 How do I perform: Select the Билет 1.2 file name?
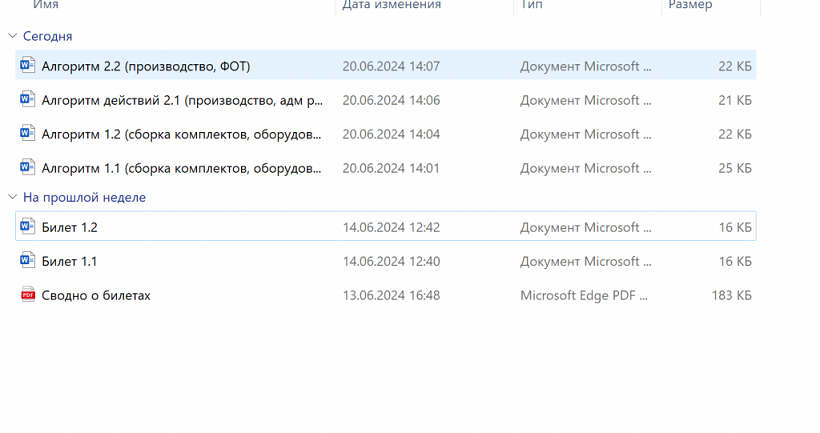point(69,227)
